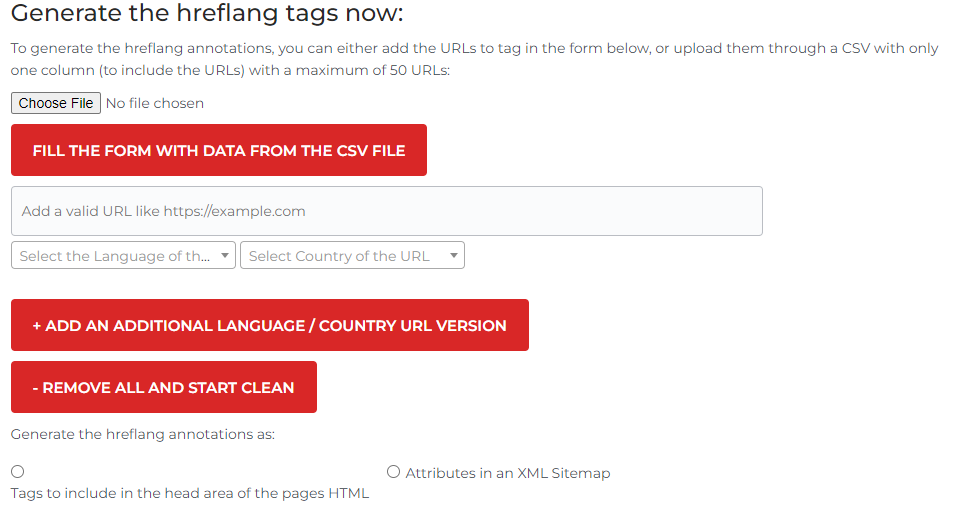Image resolution: width=960 pixels, height=507 pixels.
Task: Click 'Tags to include in the head area' label
Action: [x=190, y=493]
